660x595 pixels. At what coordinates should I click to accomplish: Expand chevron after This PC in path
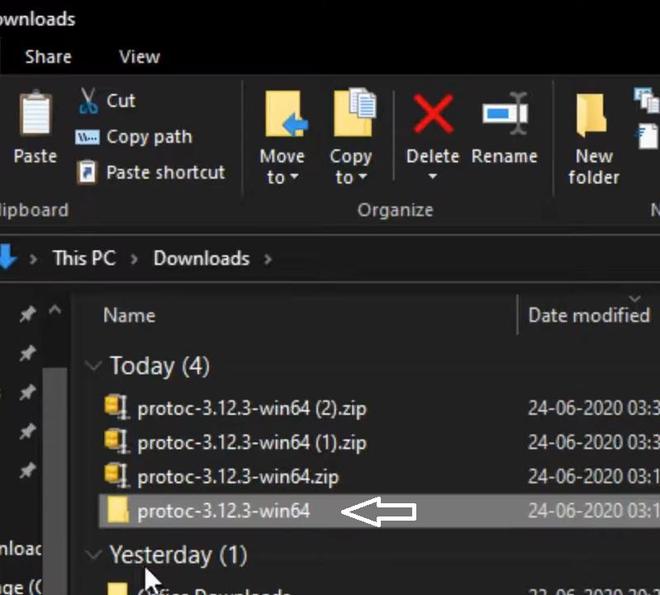pos(134,259)
